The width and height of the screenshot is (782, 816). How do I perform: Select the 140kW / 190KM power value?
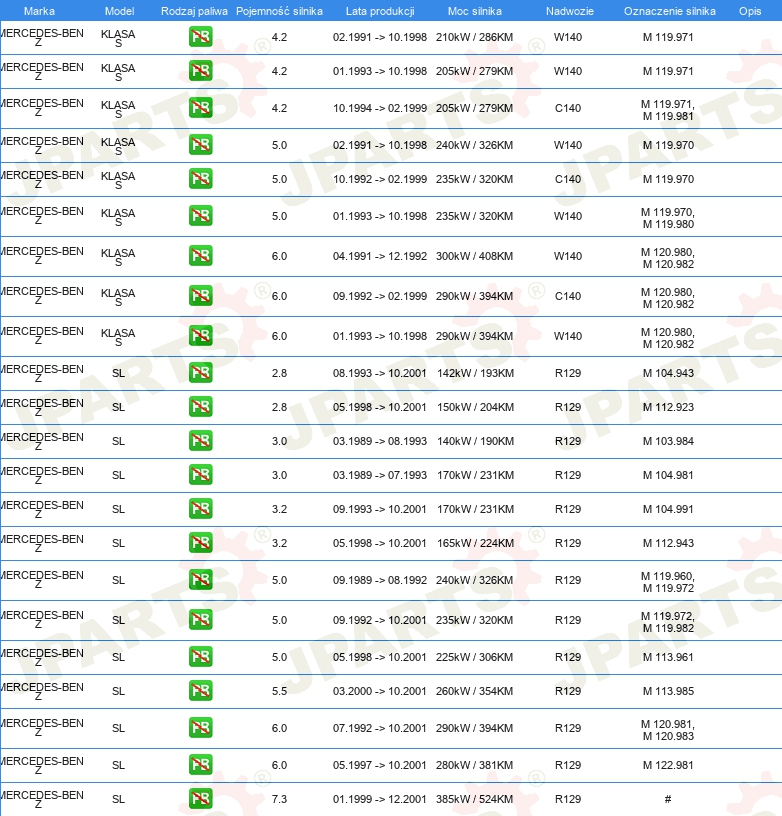point(475,441)
